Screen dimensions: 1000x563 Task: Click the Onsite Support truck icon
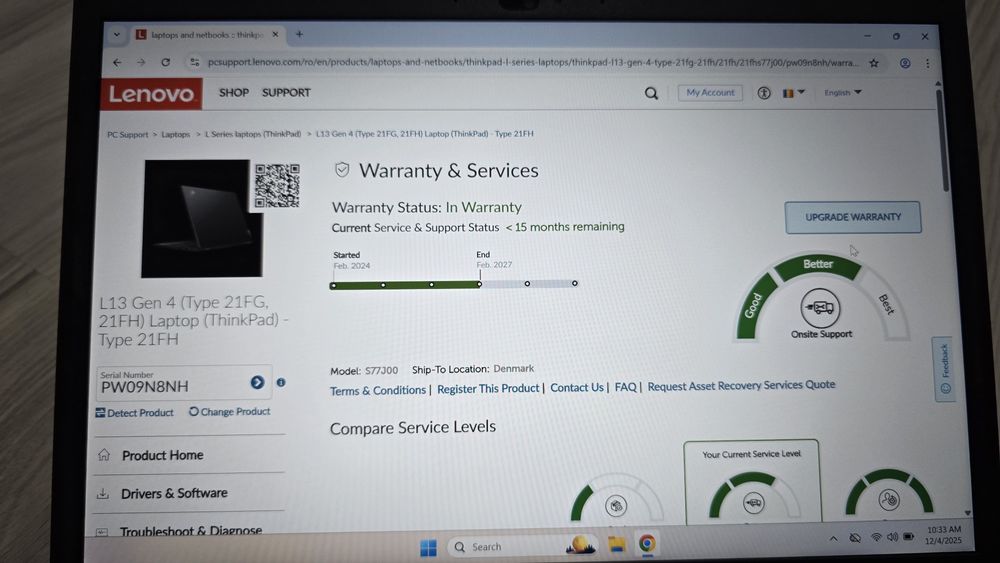click(x=820, y=308)
